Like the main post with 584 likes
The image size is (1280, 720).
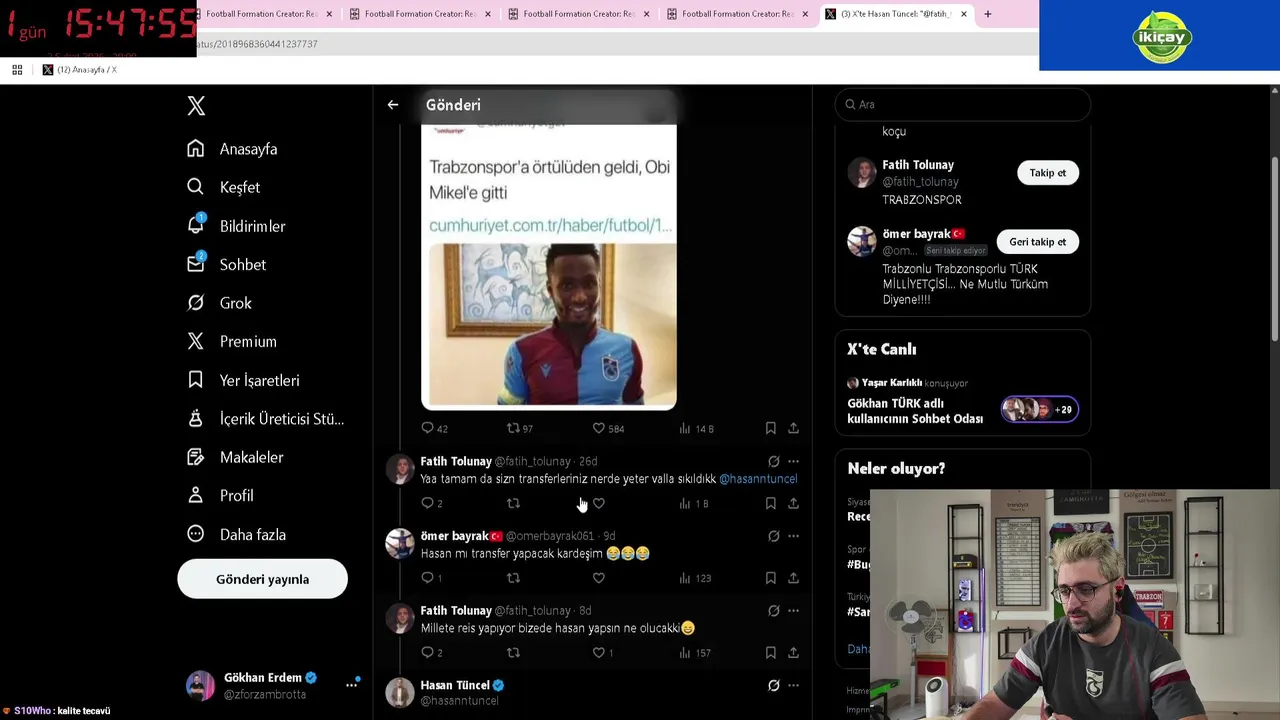[x=607, y=428]
